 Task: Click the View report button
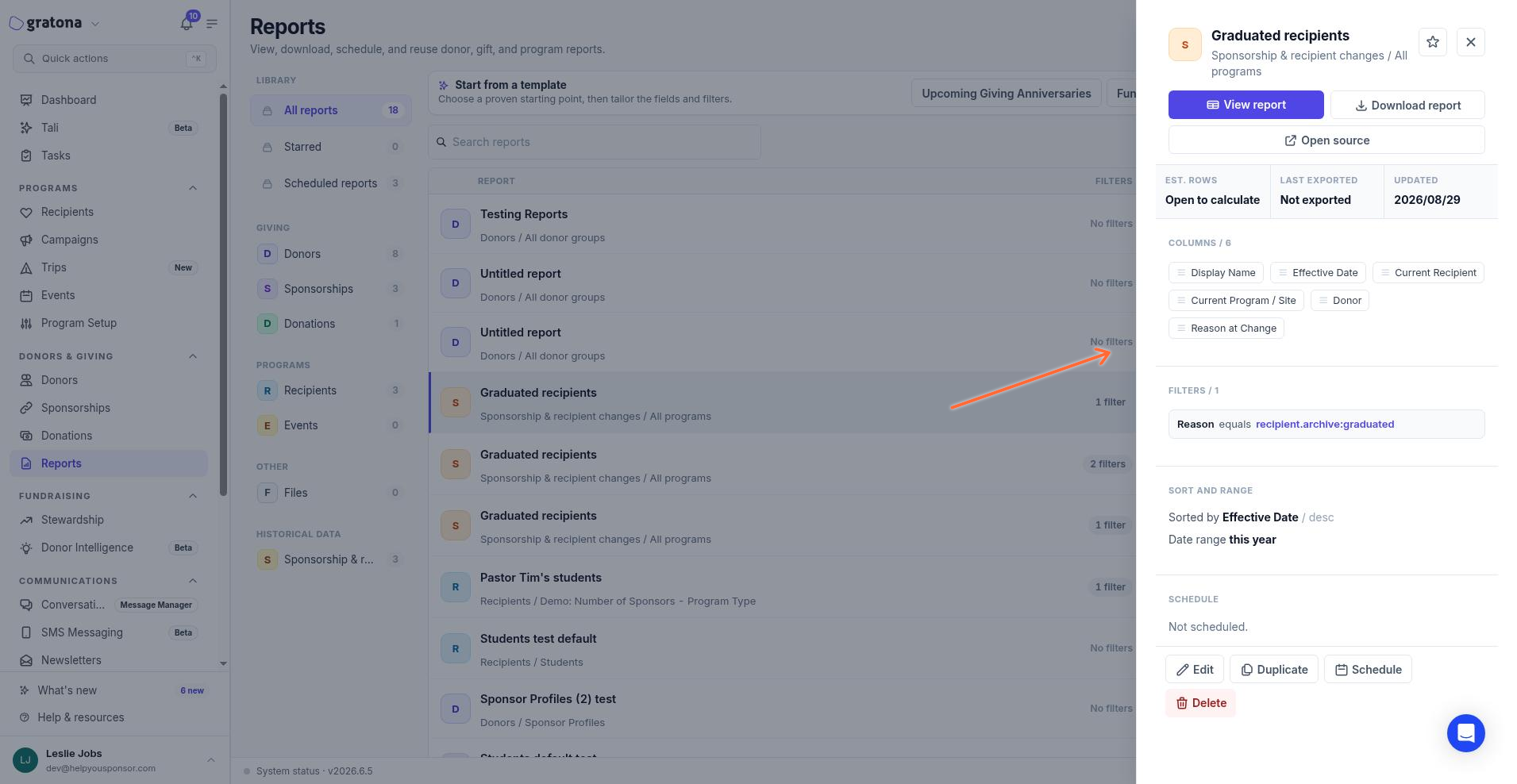(x=1246, y=105)
